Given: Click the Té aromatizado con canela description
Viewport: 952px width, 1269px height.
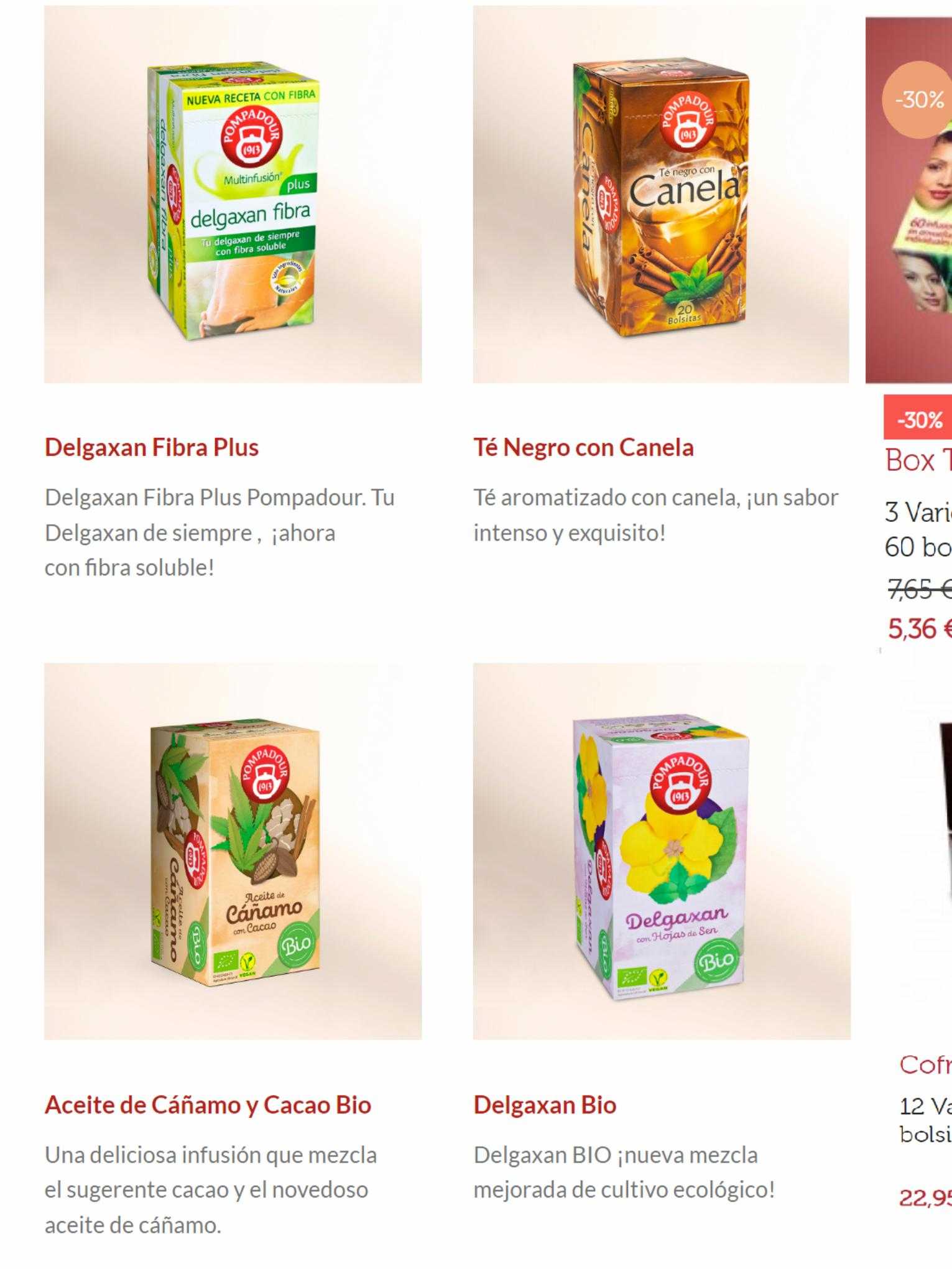Looking at the screenshot, I should point(656,515).
